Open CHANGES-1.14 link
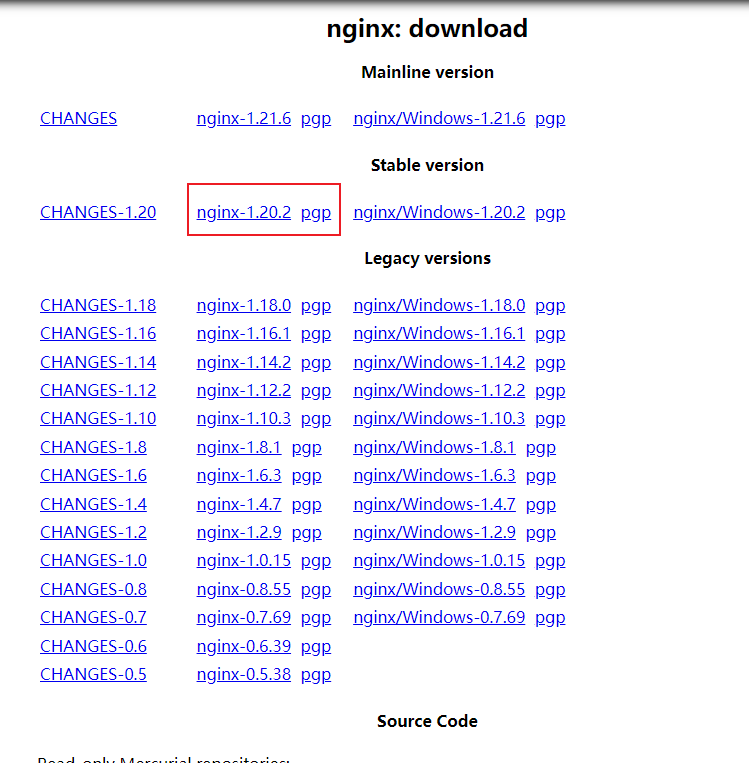The height and width of the screenshot is (763, 749). (98, 362)
